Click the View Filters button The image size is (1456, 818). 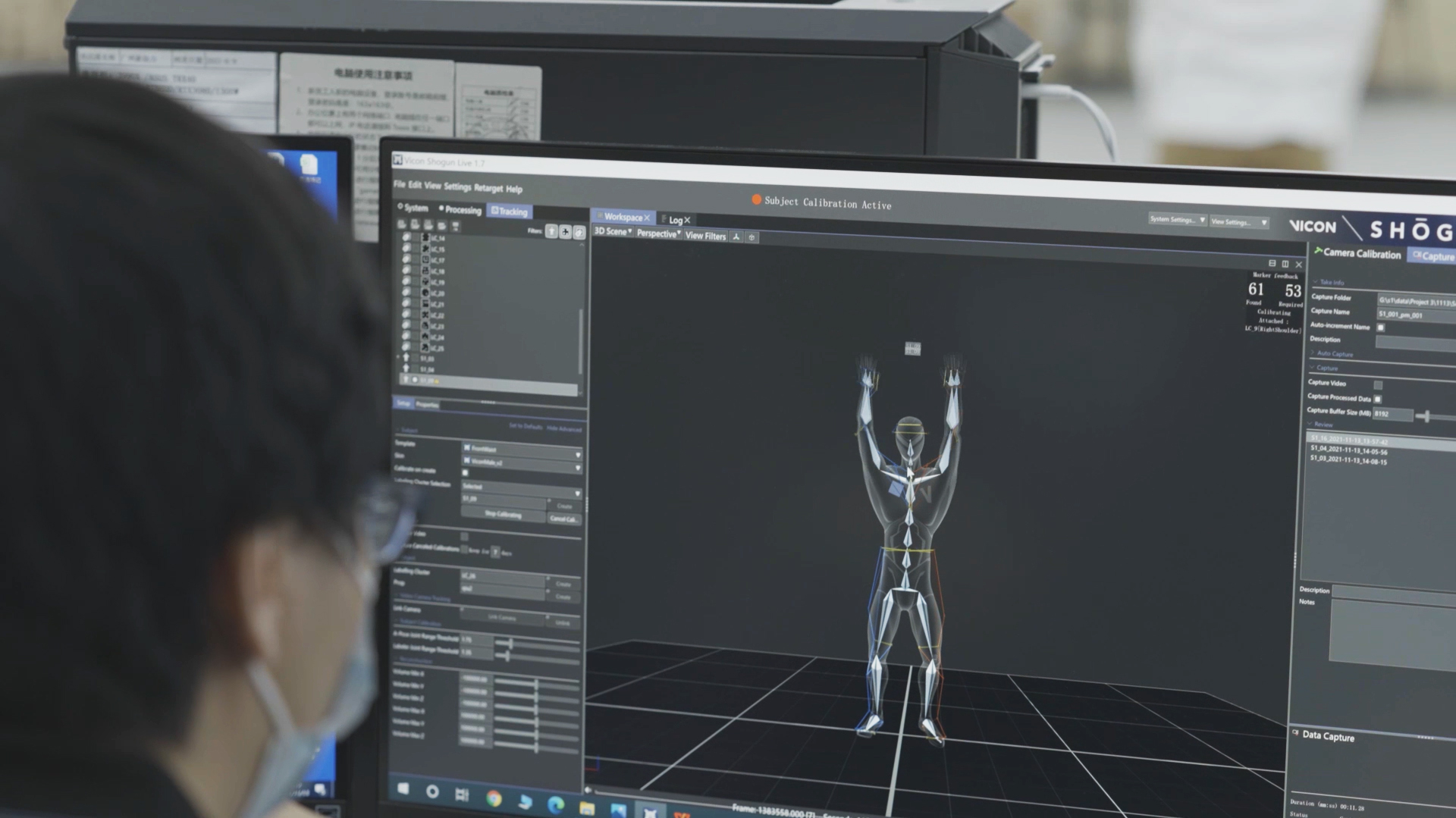[705, 236]
